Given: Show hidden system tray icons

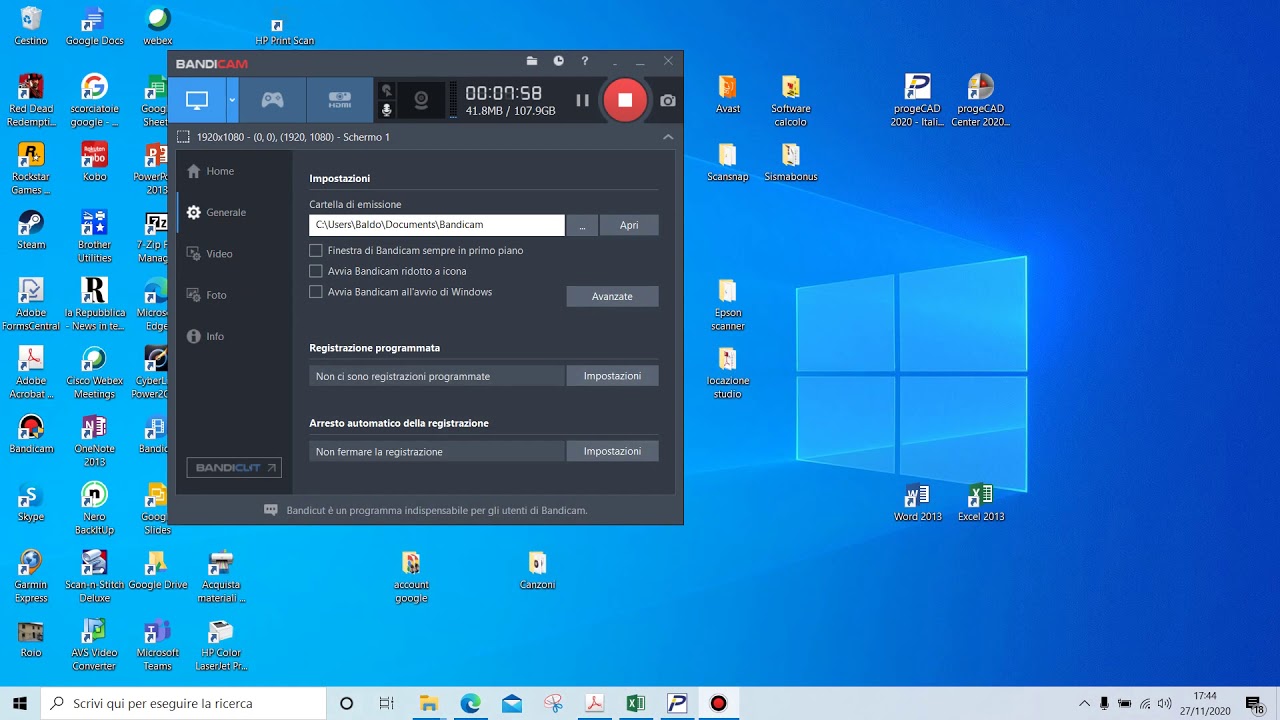Looking at the screenshot, I should coord(1084,703).
